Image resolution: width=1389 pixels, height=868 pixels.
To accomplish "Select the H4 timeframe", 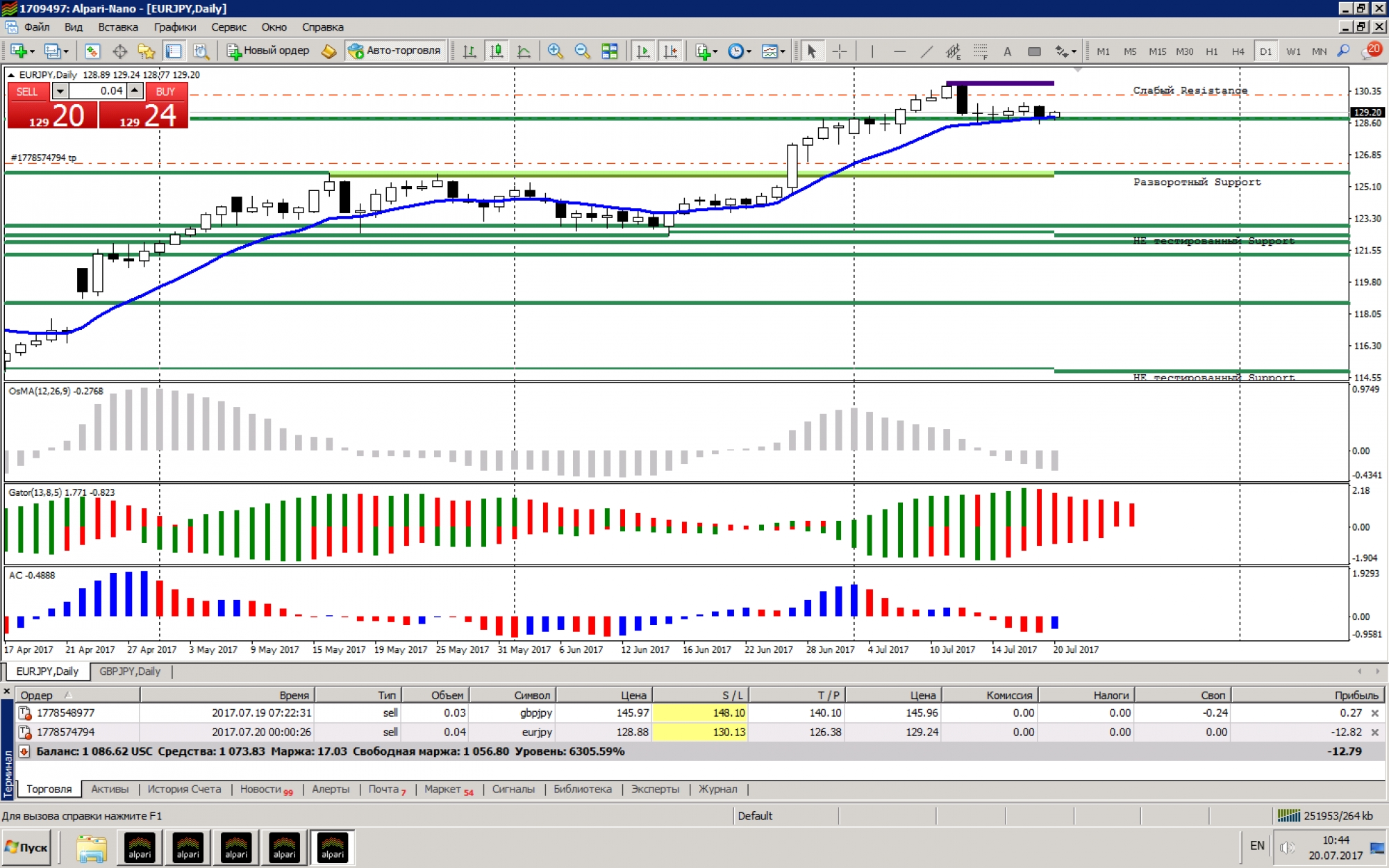I will coord(1238,51).
